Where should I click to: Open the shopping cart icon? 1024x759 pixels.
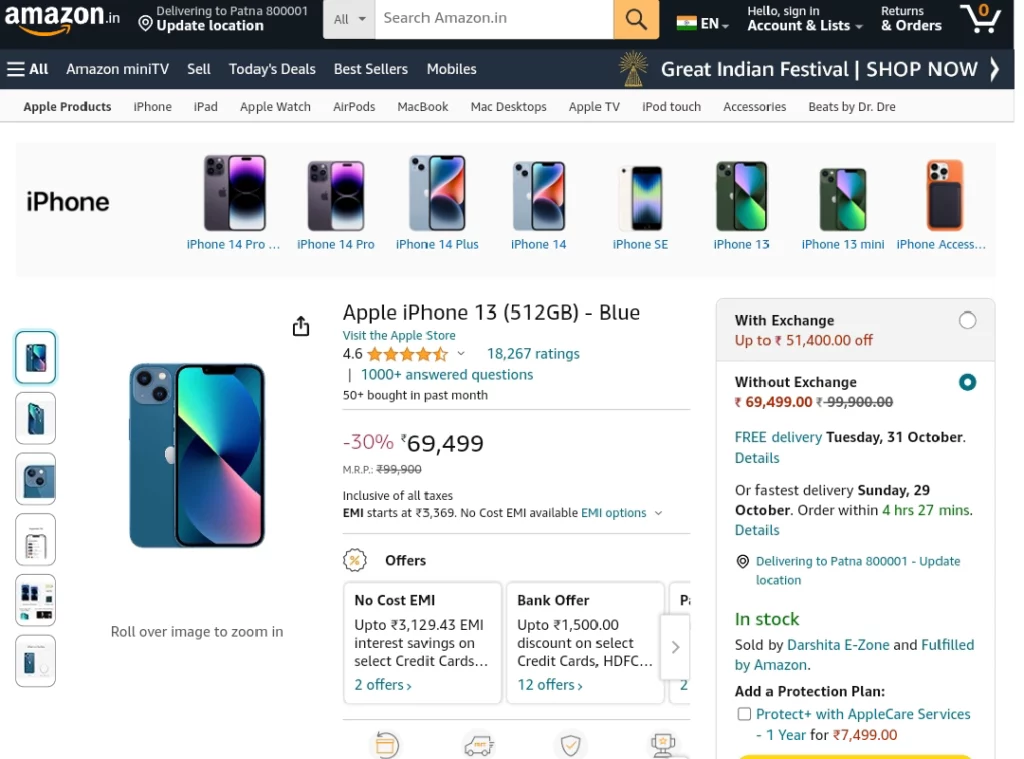coord(980,18)
